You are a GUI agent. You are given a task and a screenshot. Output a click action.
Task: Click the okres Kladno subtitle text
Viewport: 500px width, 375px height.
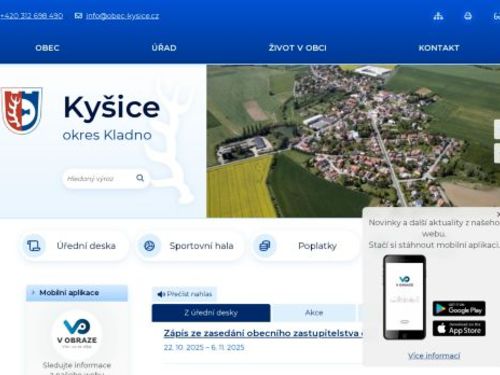point(107,135)
